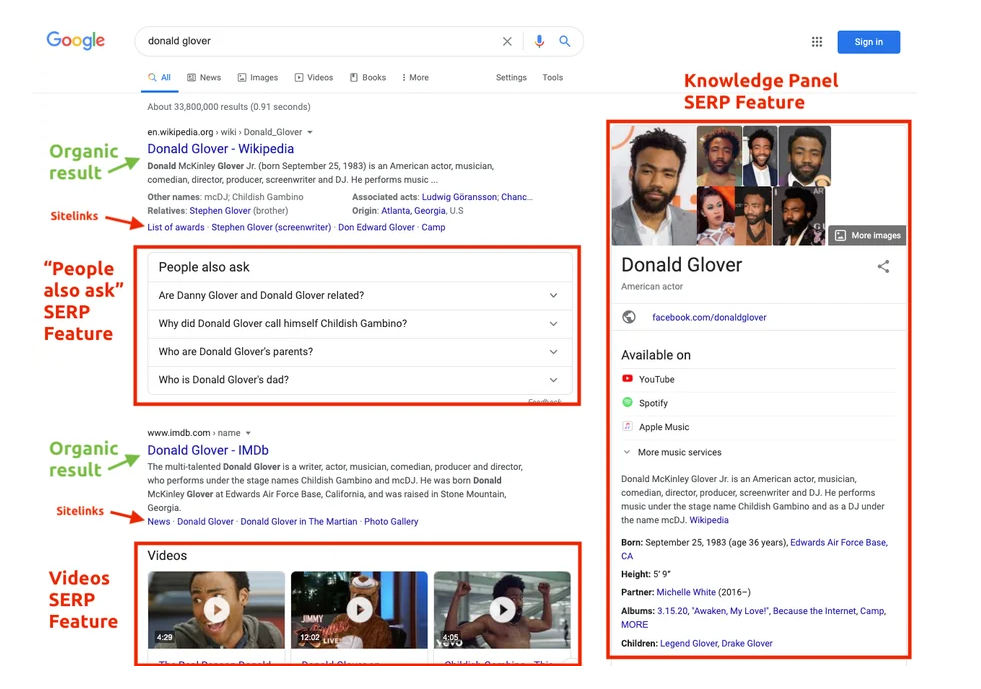981x689 pixels.
Task: Switch to the Images tab
Action: [258, 78]
